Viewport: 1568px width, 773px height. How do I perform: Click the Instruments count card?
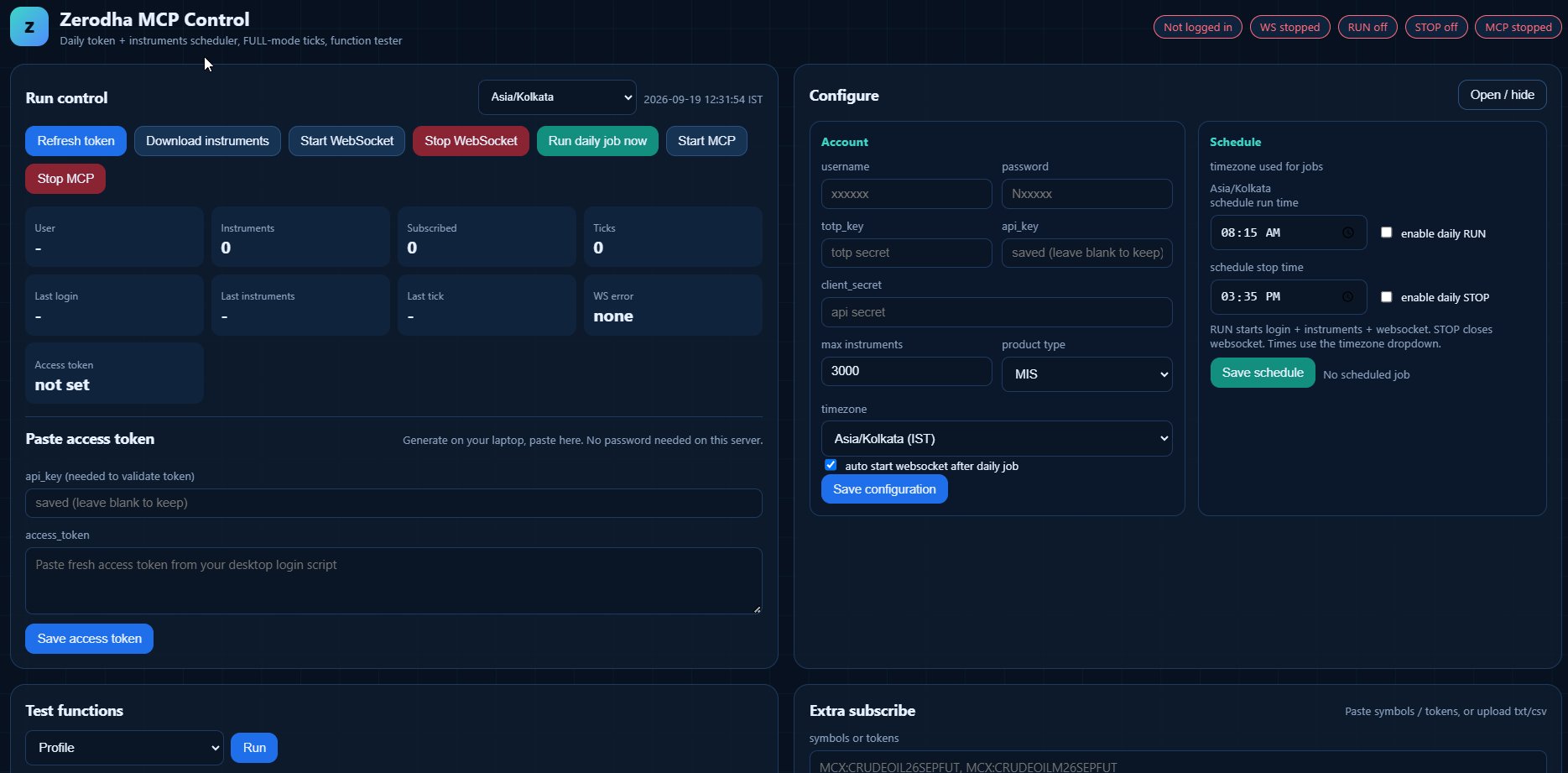[300, 237]
